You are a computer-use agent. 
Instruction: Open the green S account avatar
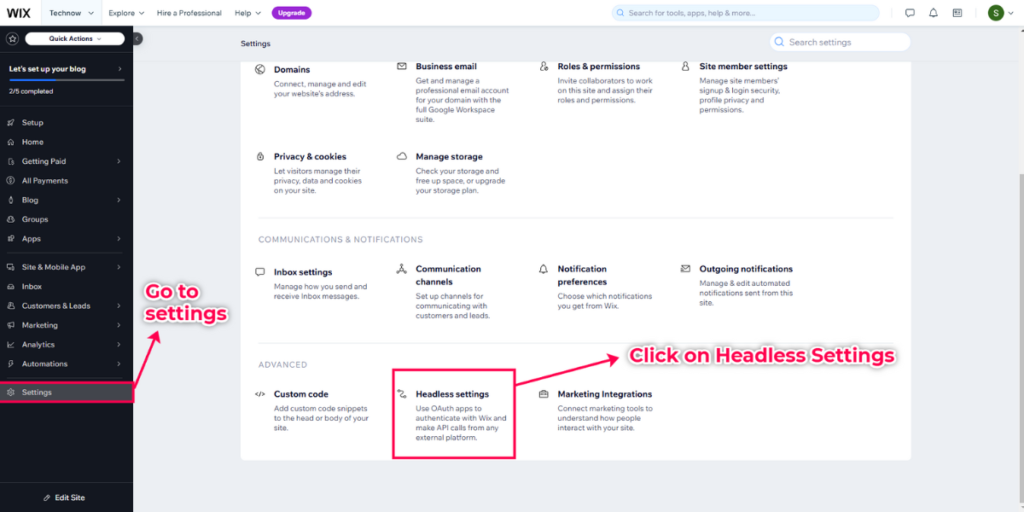[995, 13]
